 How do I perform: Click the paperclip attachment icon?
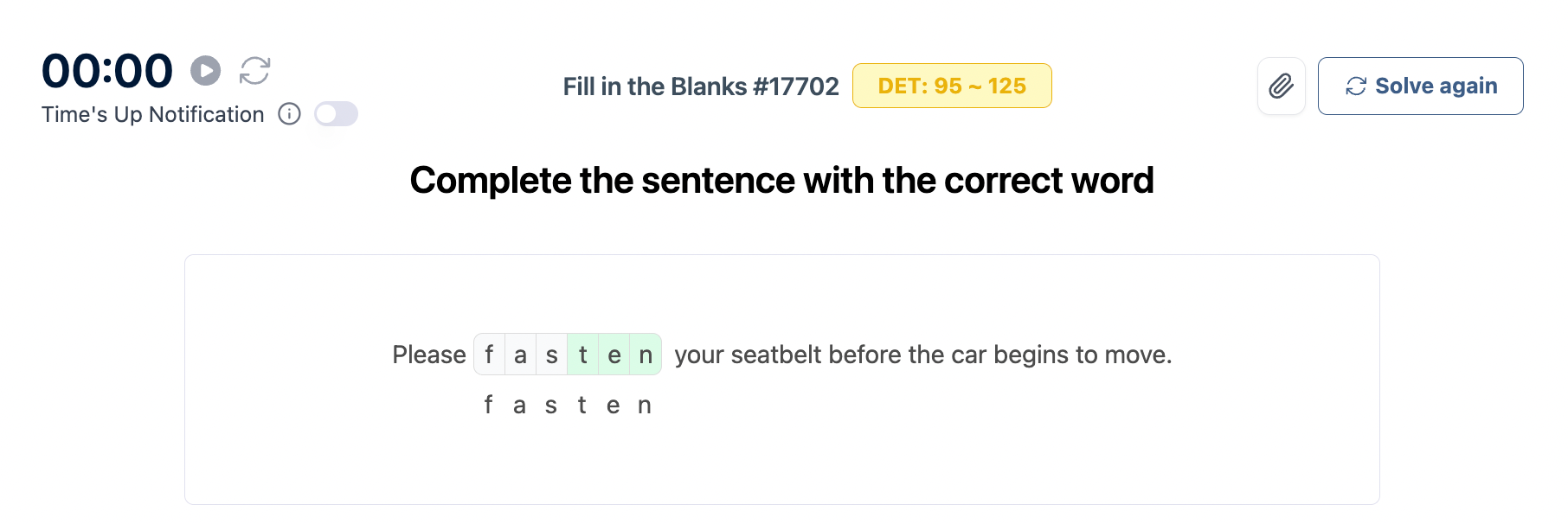tap(1281, 86)
